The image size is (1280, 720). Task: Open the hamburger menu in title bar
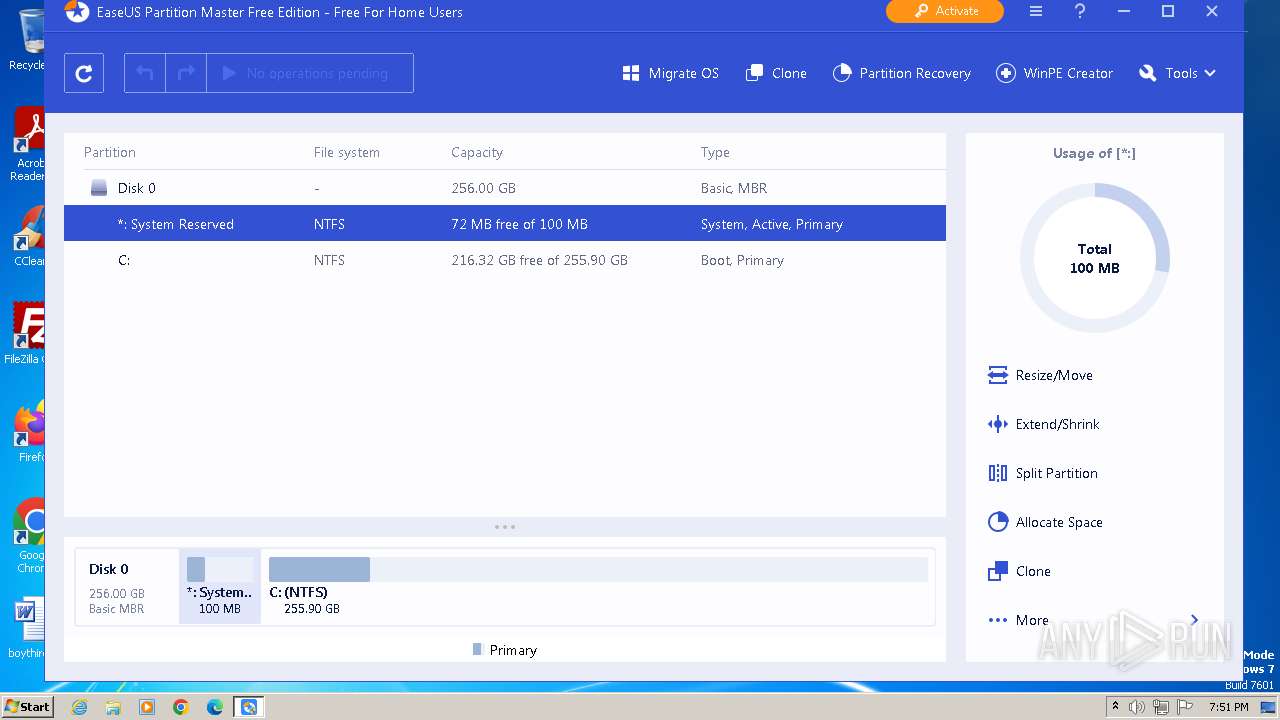tap(1036, 12)
